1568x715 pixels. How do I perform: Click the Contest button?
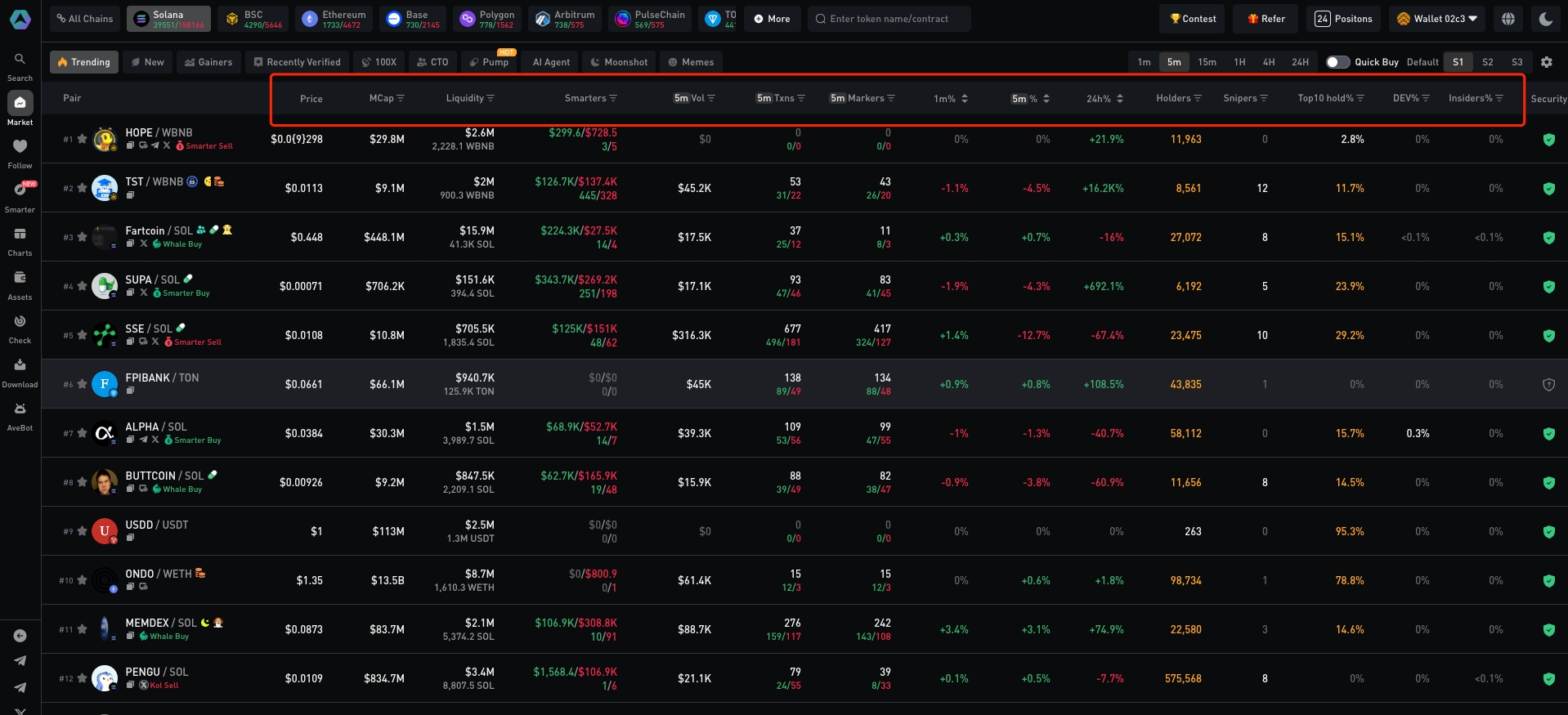point(1192,19)
